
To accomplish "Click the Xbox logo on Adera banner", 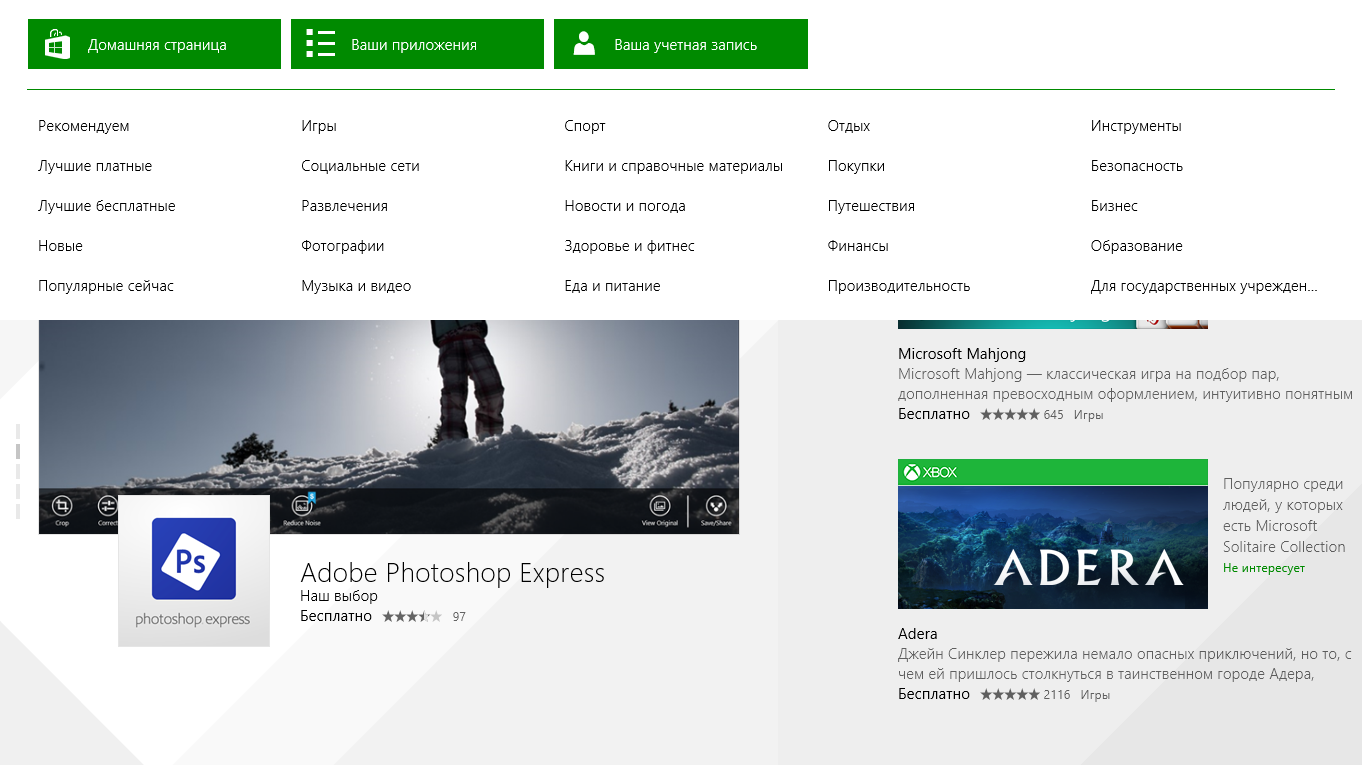I will [x=931, y=472].
